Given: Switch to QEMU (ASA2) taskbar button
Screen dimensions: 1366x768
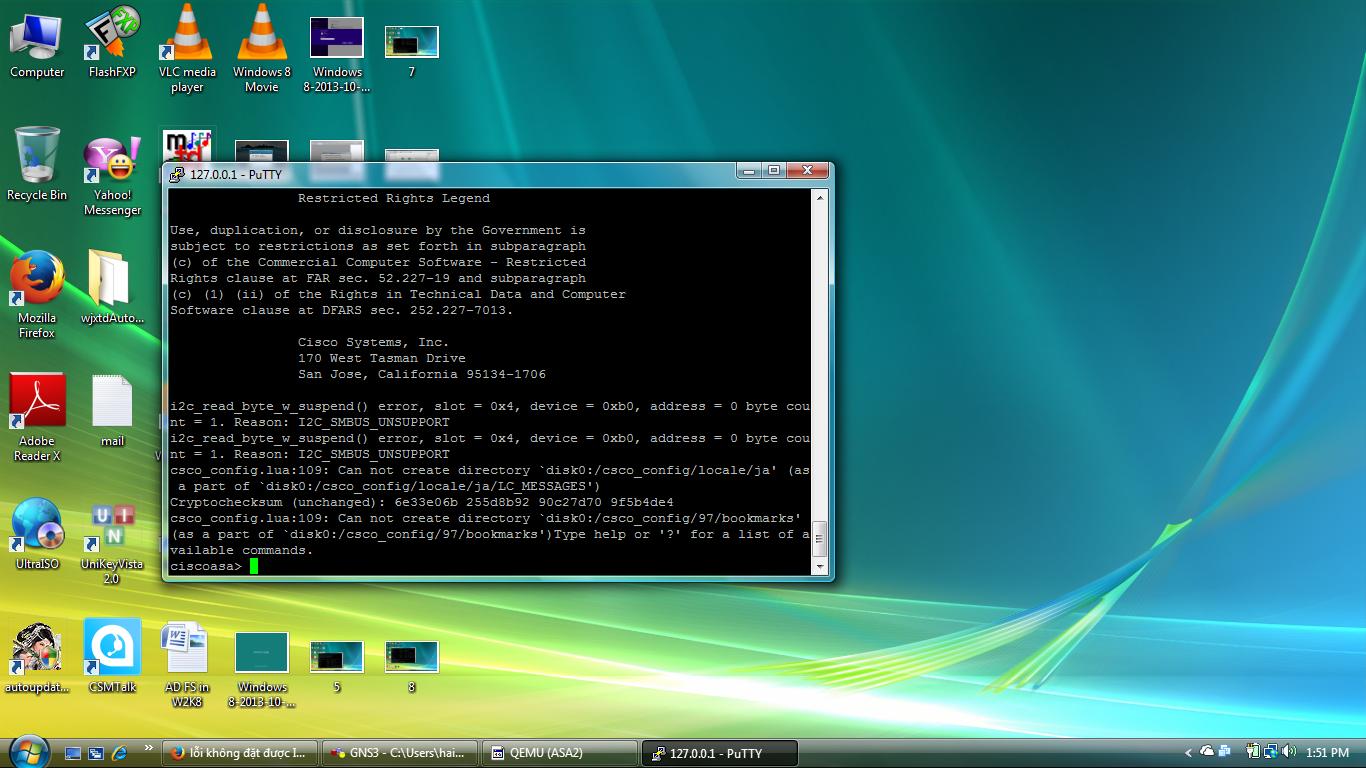Looking at the screenshot, I should coord(558,753).
